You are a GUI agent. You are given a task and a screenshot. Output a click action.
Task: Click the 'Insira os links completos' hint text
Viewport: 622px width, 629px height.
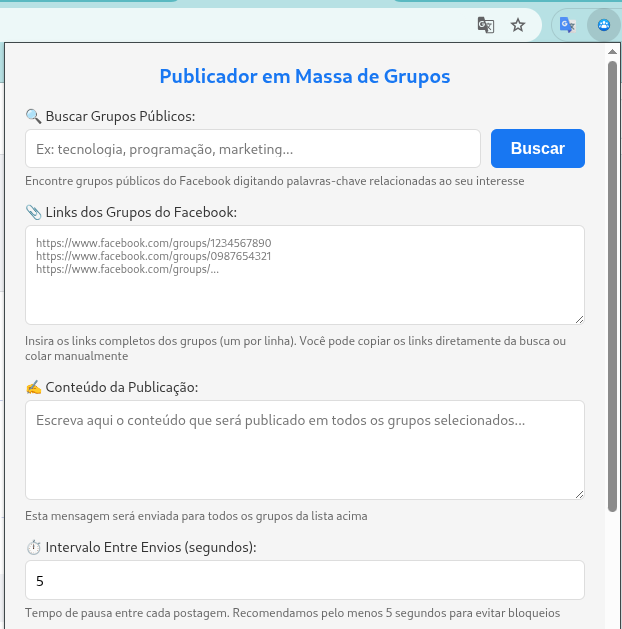point(296,348)
